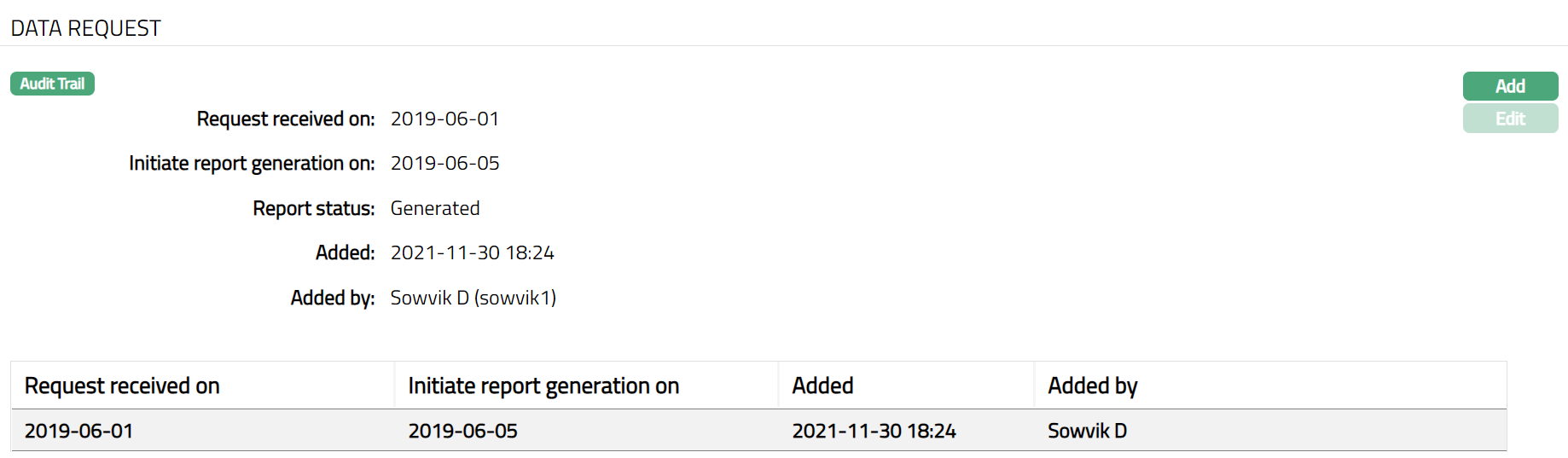Click the Report status label

pyautogui.click(x=313, y=208)
